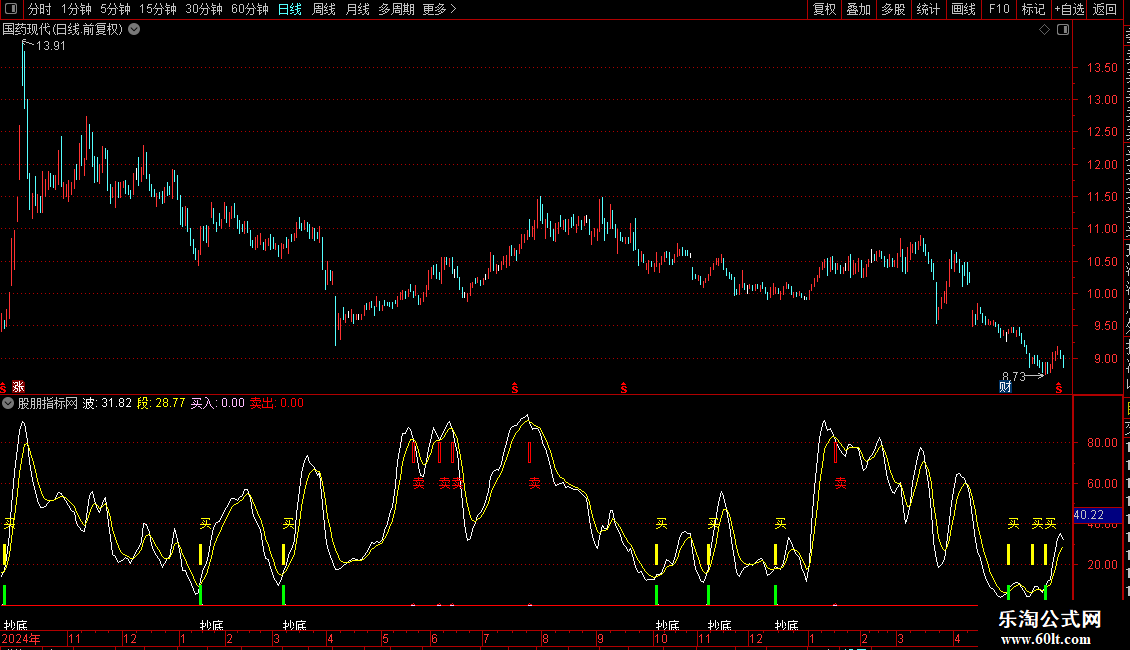Toggle the side panel icon at chart top-right
This screenshot has width=1130, height=650.
coord(1063,30)
